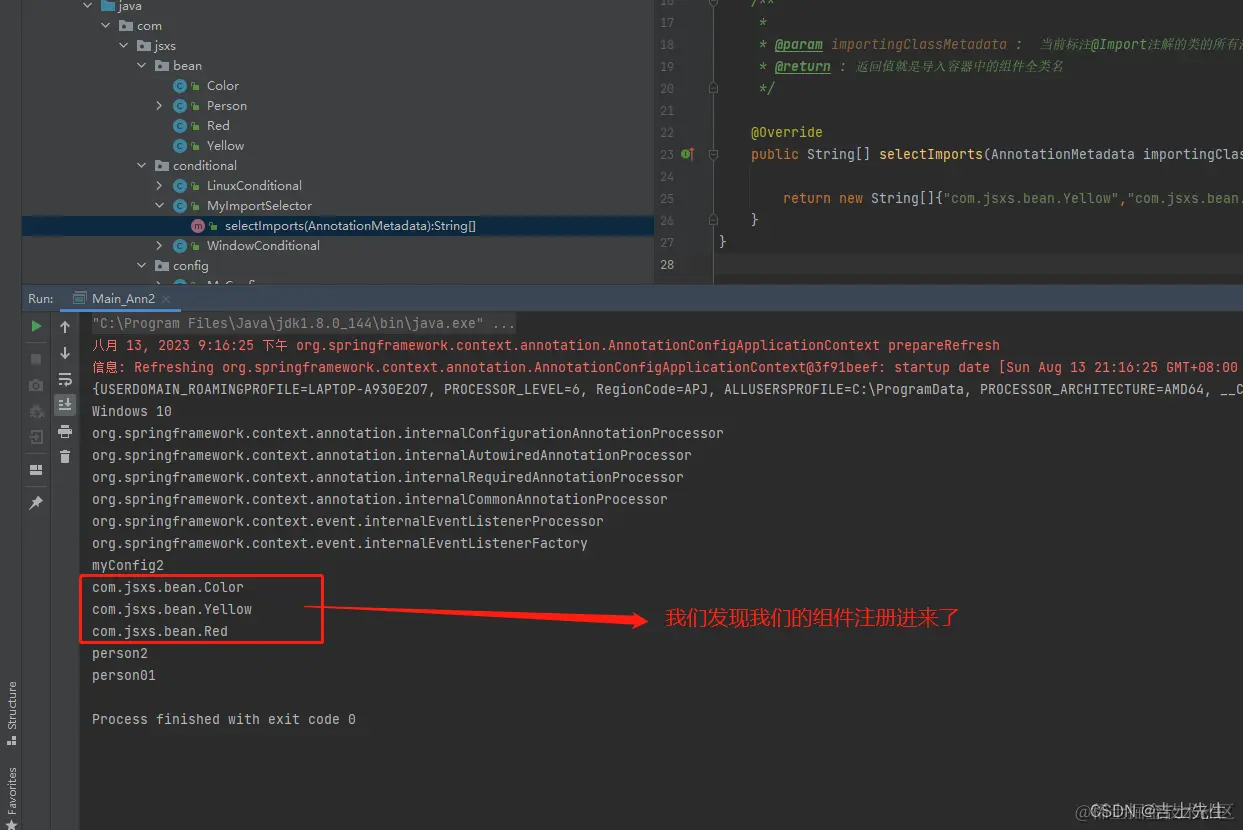Click the Print console output icon
Image resolution: width=1243 pixels, height=830 pixels.
pyautogui.click(x=65, y=431)
